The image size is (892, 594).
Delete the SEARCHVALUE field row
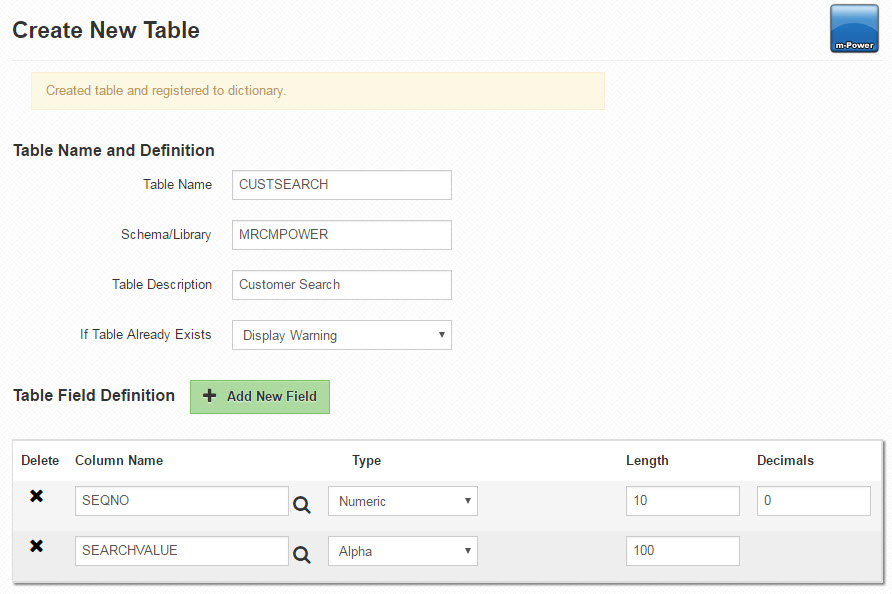tap(36, 546)
